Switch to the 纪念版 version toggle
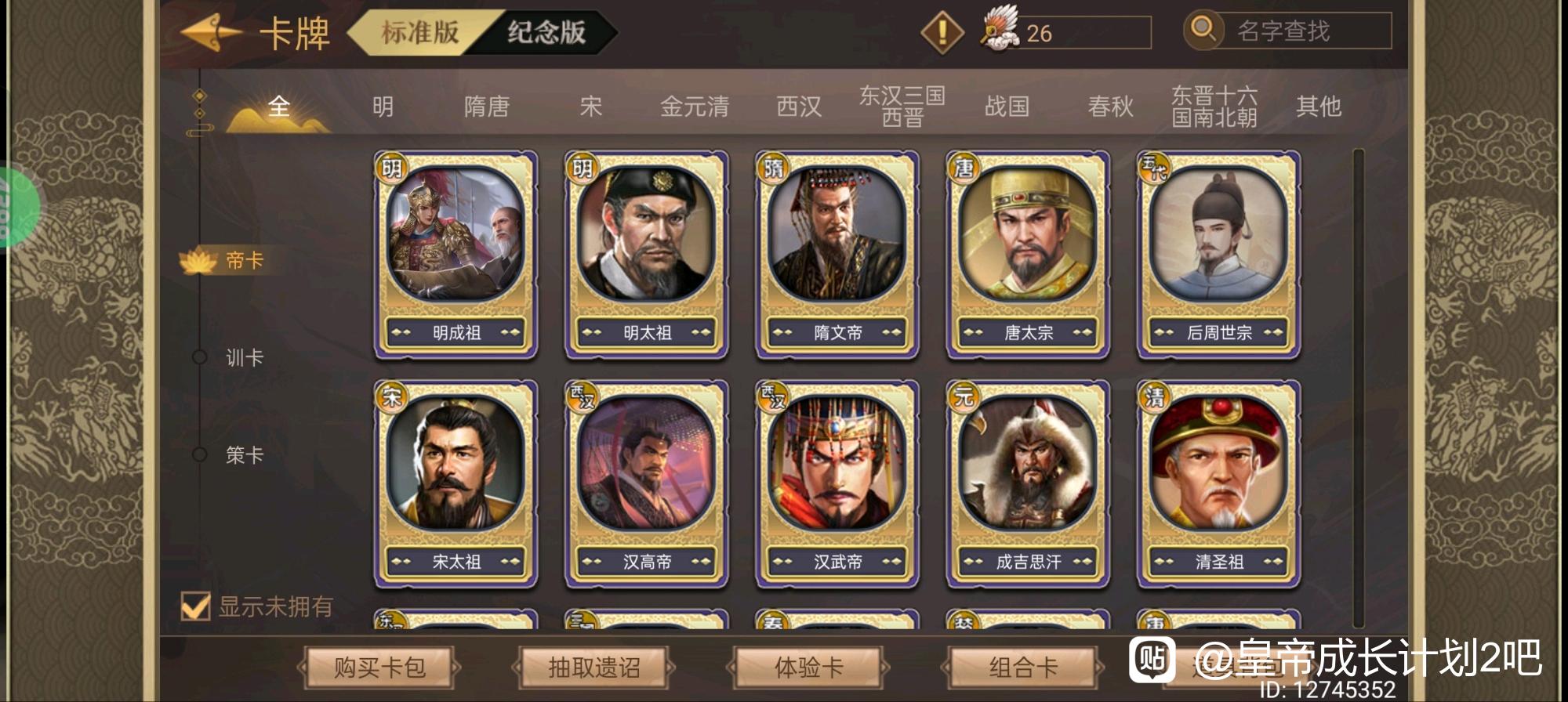Viewport: 1568px width, 702px height. [x=546, y=32]
